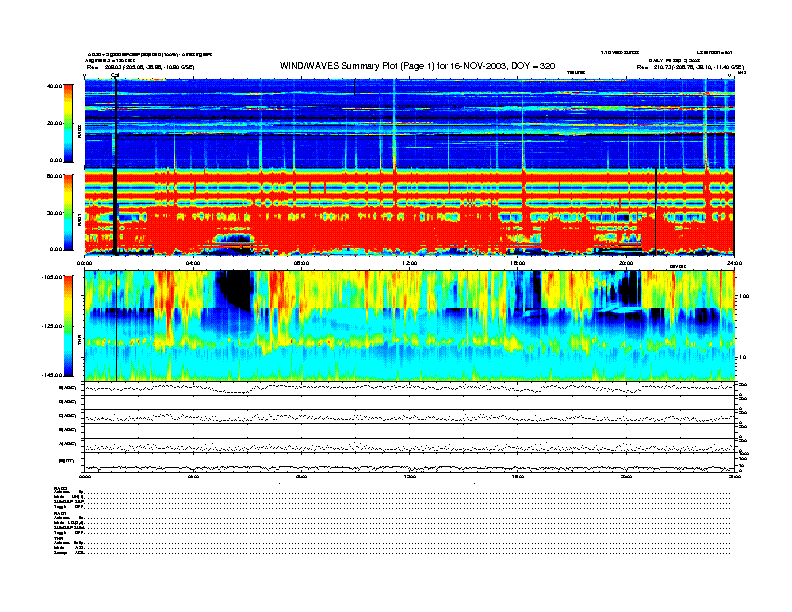Click the -145.00 label on TNR scale
This screenshot has height=612, width=792.
(x=53, y=375)
